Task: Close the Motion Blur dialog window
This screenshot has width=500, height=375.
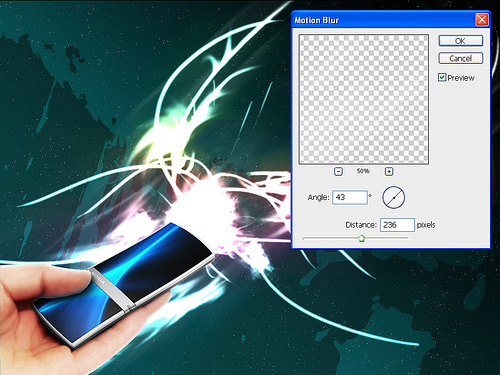Action: click(482, 20)
